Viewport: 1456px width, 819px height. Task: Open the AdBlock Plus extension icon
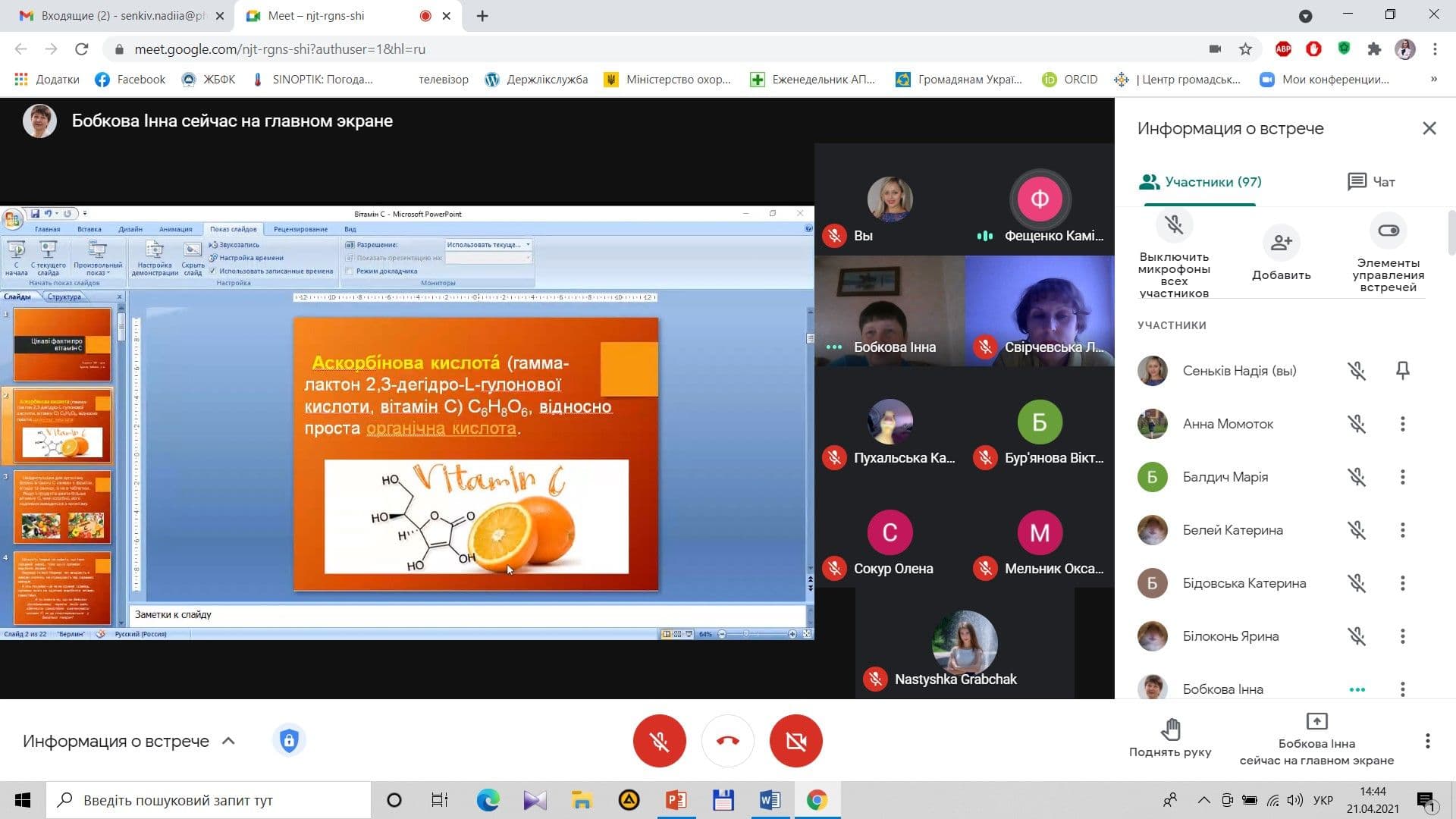[x=1283, y=49]
